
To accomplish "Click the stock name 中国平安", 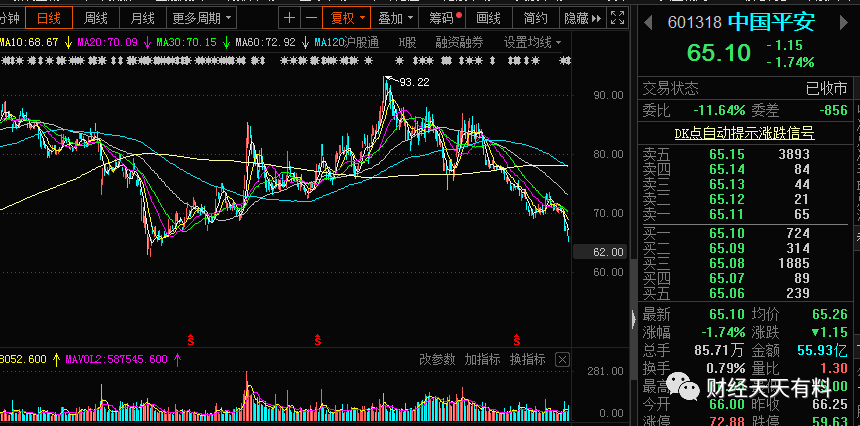I will pos(771,22).
